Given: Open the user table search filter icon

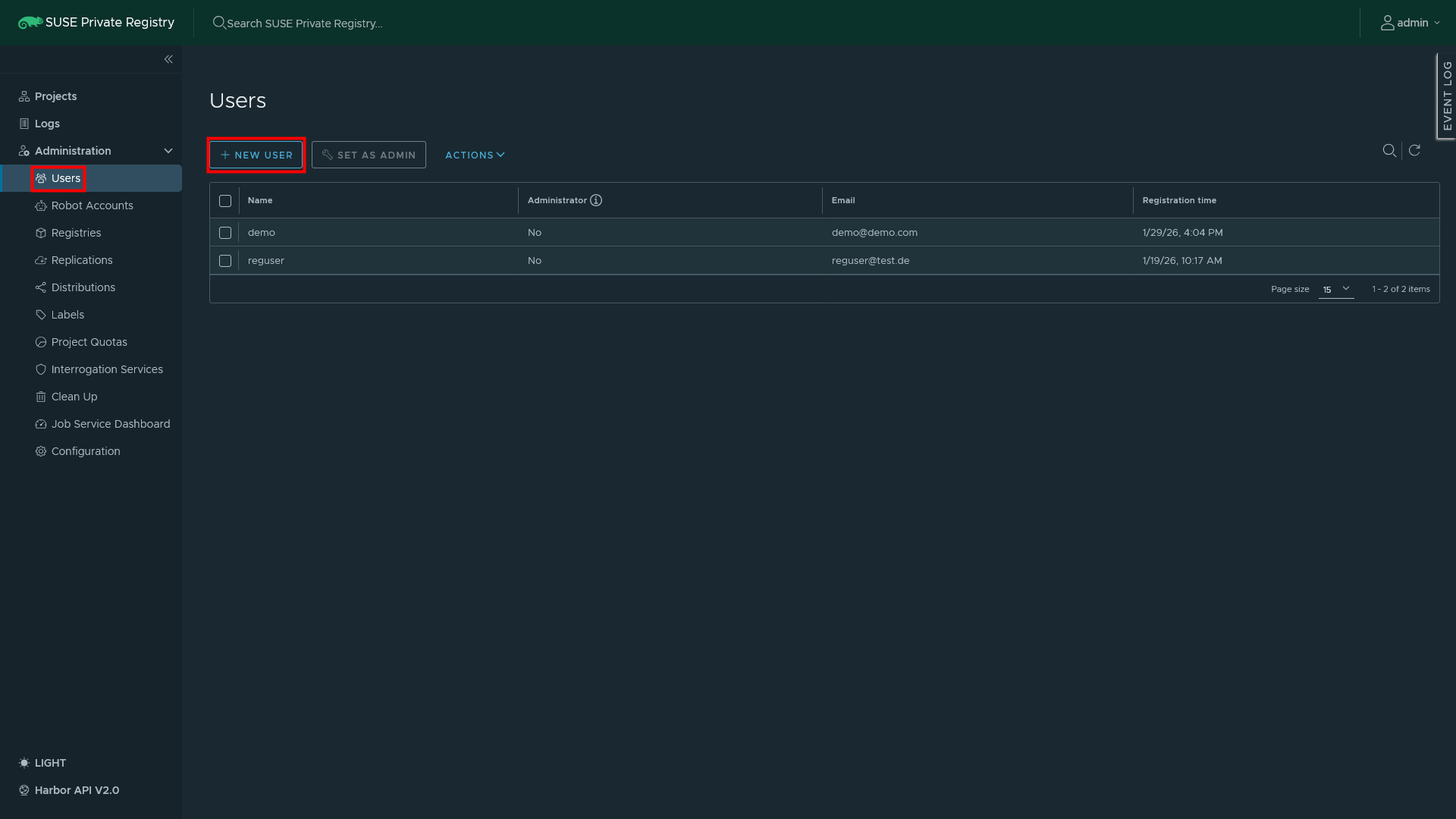Looking at the screenshot, I should point(1389,150).
